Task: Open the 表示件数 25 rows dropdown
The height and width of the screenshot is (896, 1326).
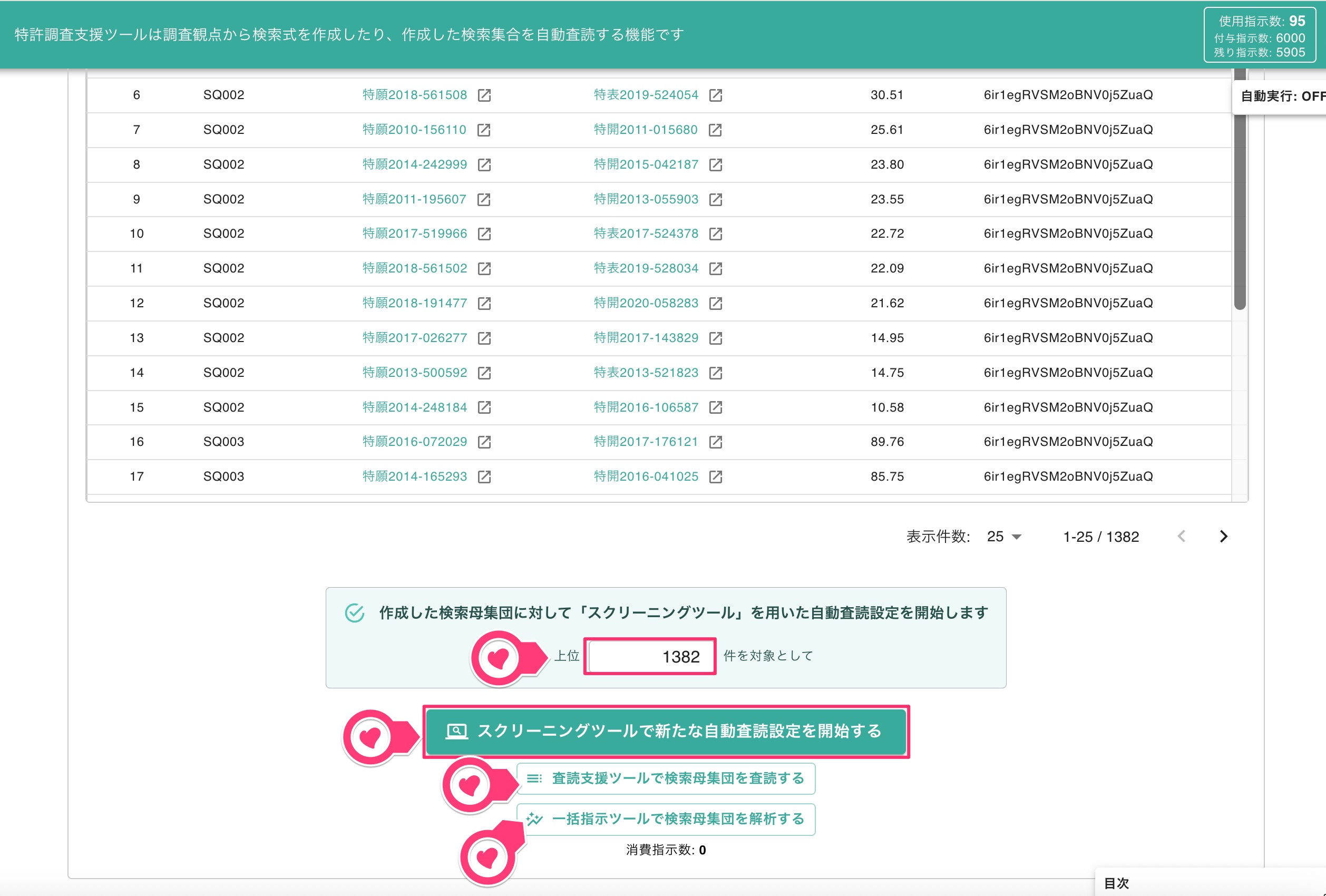Action: point(1004,537)
